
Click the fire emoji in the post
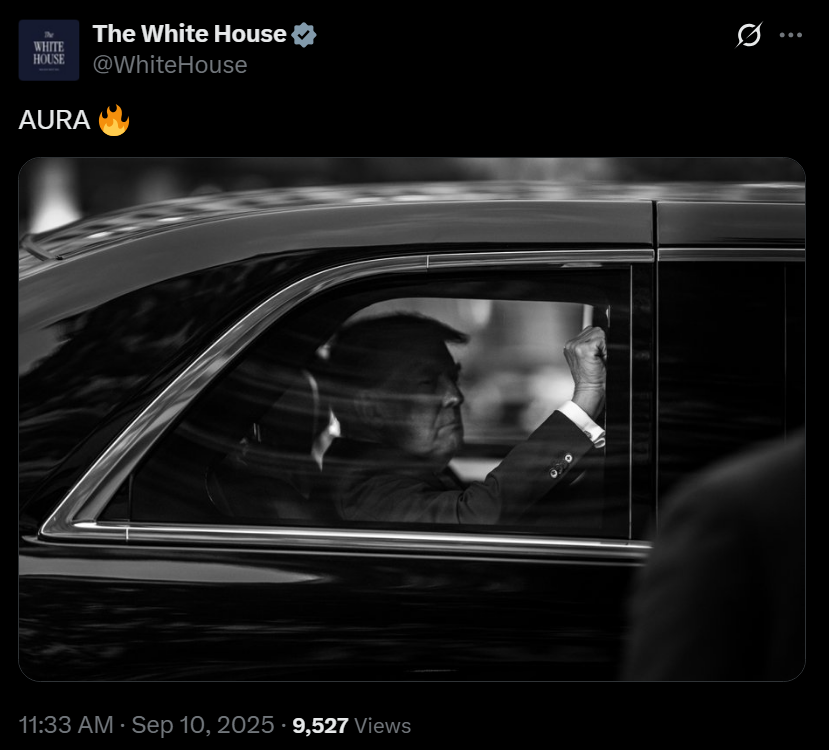[114, 121]
